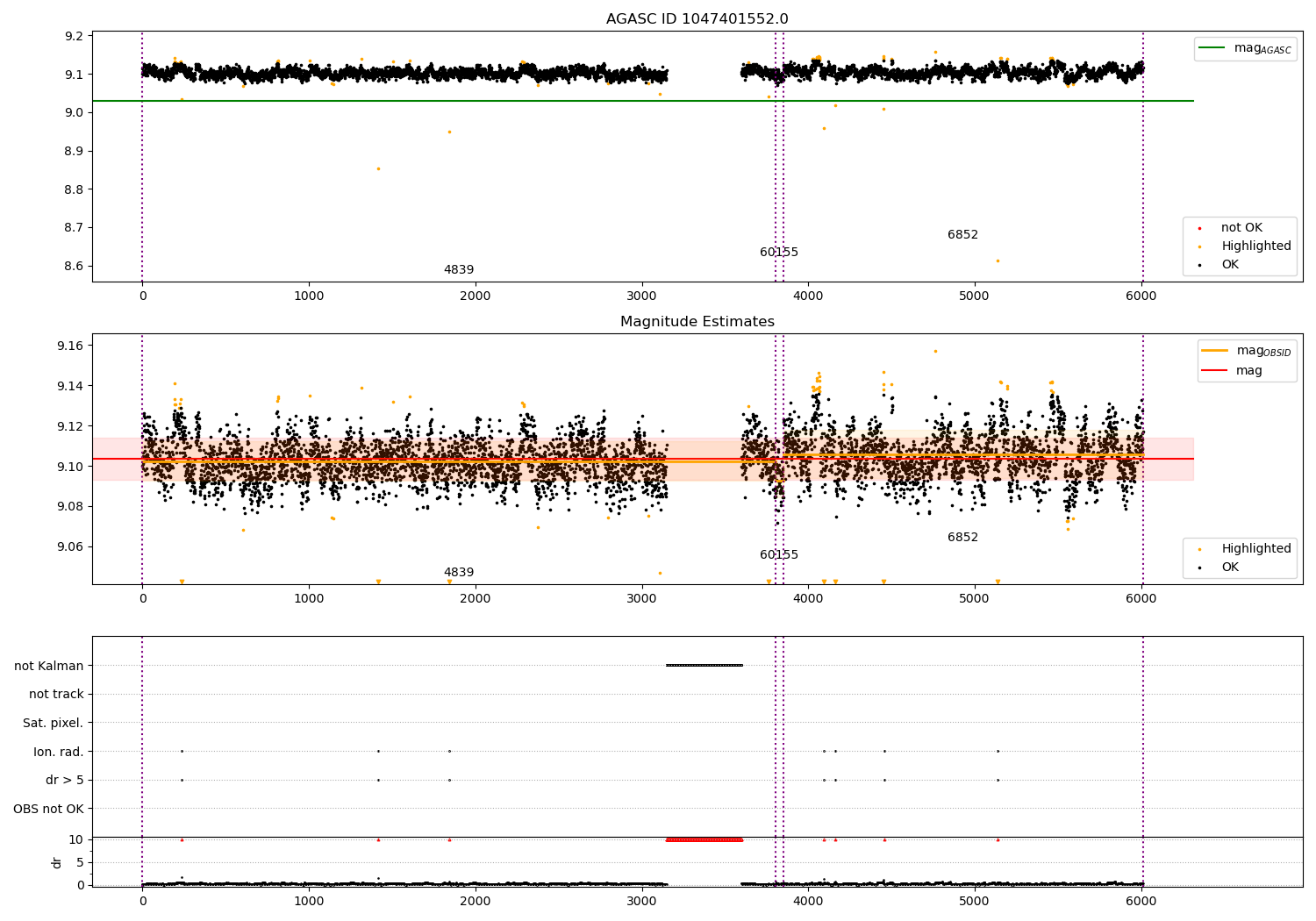Click obsid label 60155 in AGASC ID plot

click(x=779, y=253)
